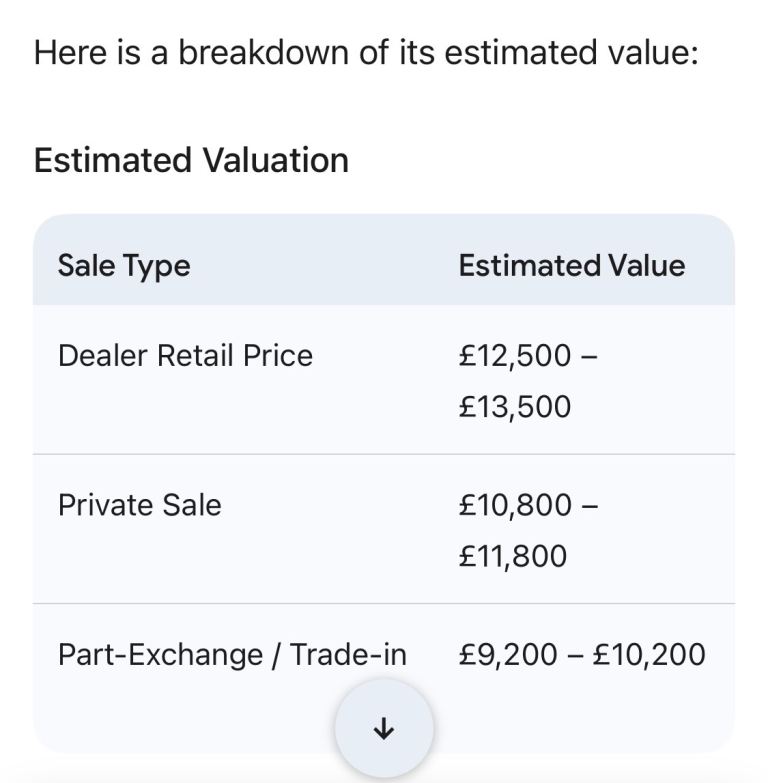Click the breakdown of estimated value sentence
This screenshot has height=783, width=768.
(365, 52)
